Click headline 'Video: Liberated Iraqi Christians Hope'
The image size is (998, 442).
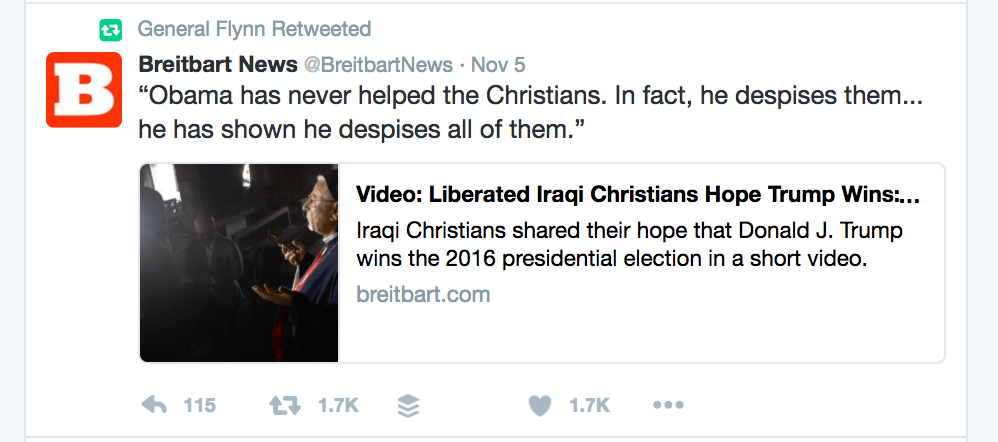(x=637, y=194)
